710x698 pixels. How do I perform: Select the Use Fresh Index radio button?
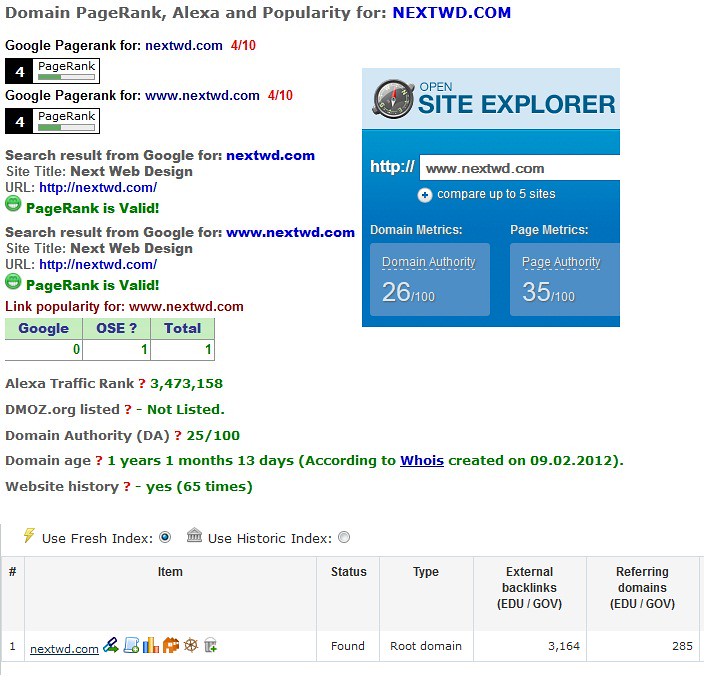pos(165,537)
